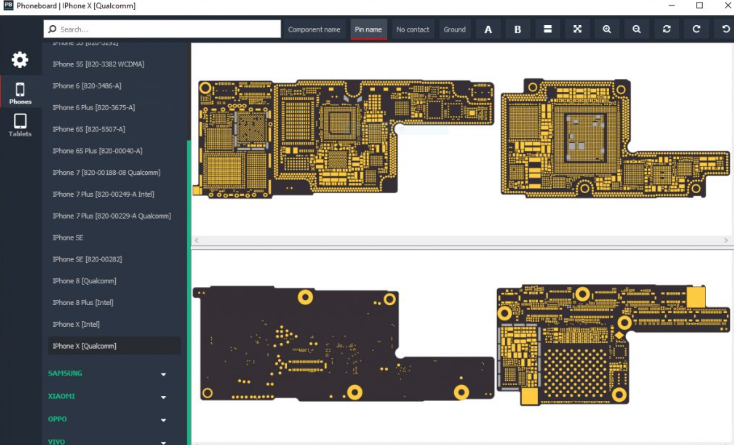Show board side A
The image size is (734, 445).
tap(488, 29)
